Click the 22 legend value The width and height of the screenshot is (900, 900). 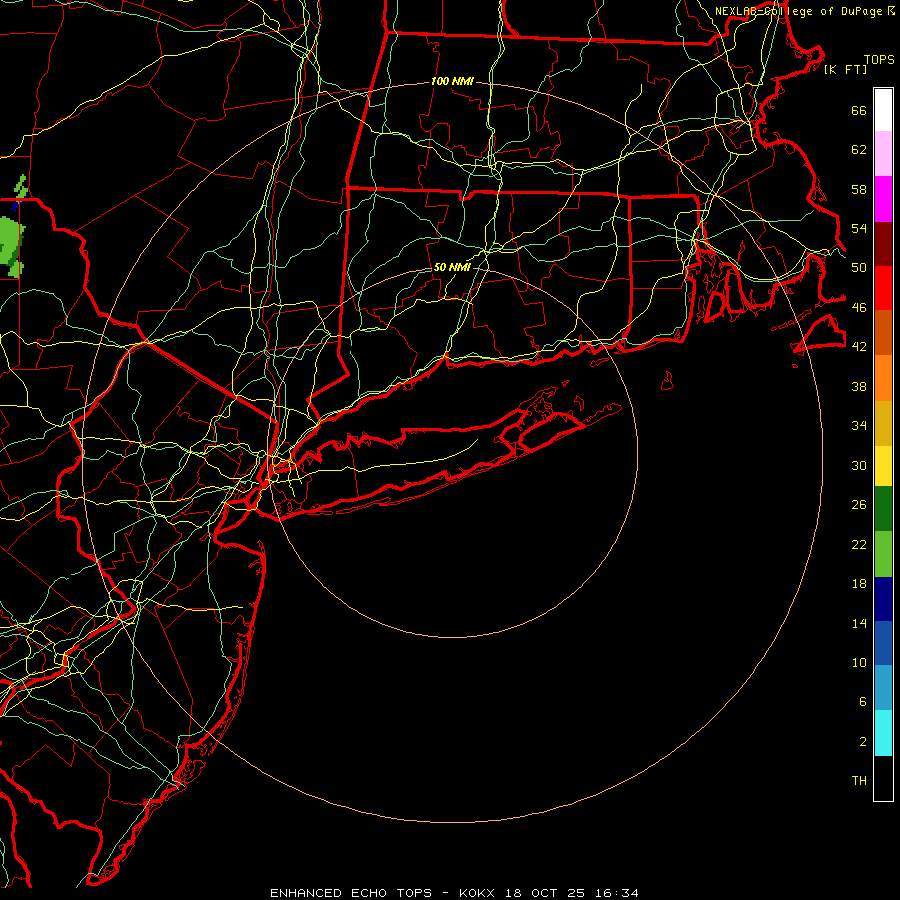pyautogui.click(x=859, y=544)
